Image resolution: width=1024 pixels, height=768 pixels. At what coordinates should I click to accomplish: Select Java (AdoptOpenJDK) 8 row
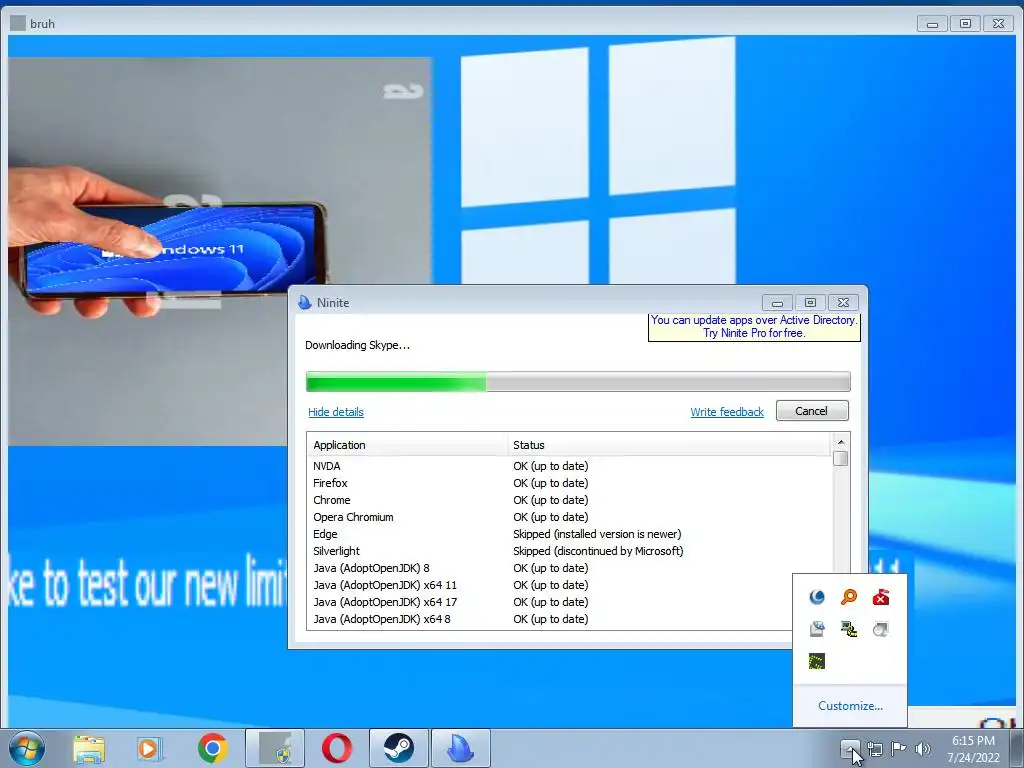click(x=569, y=568)
